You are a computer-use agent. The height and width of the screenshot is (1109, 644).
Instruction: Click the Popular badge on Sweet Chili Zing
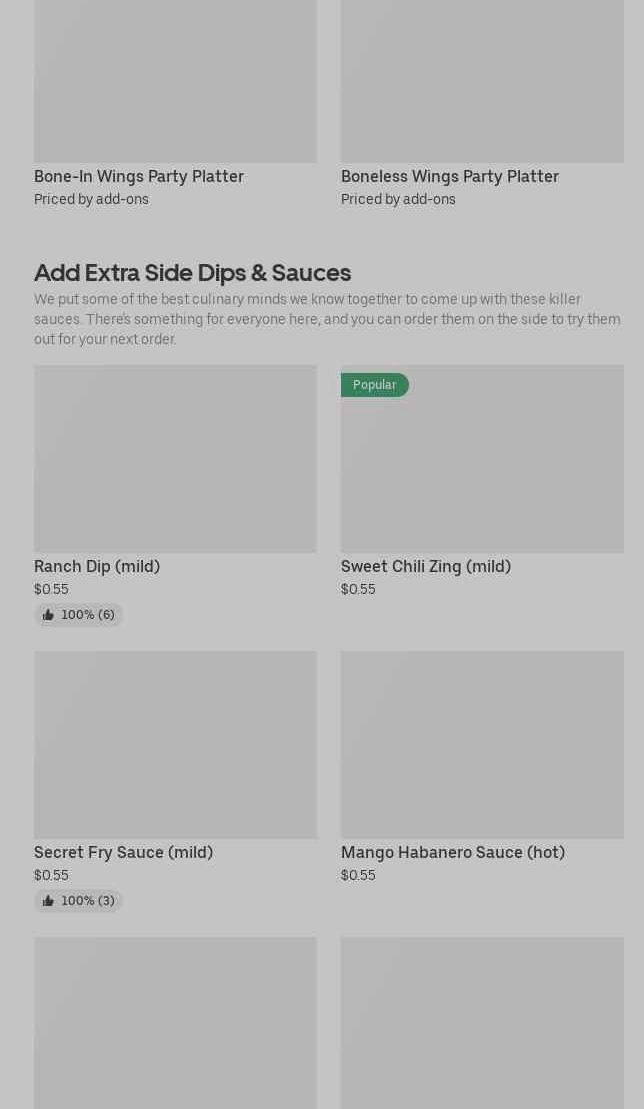375,385
